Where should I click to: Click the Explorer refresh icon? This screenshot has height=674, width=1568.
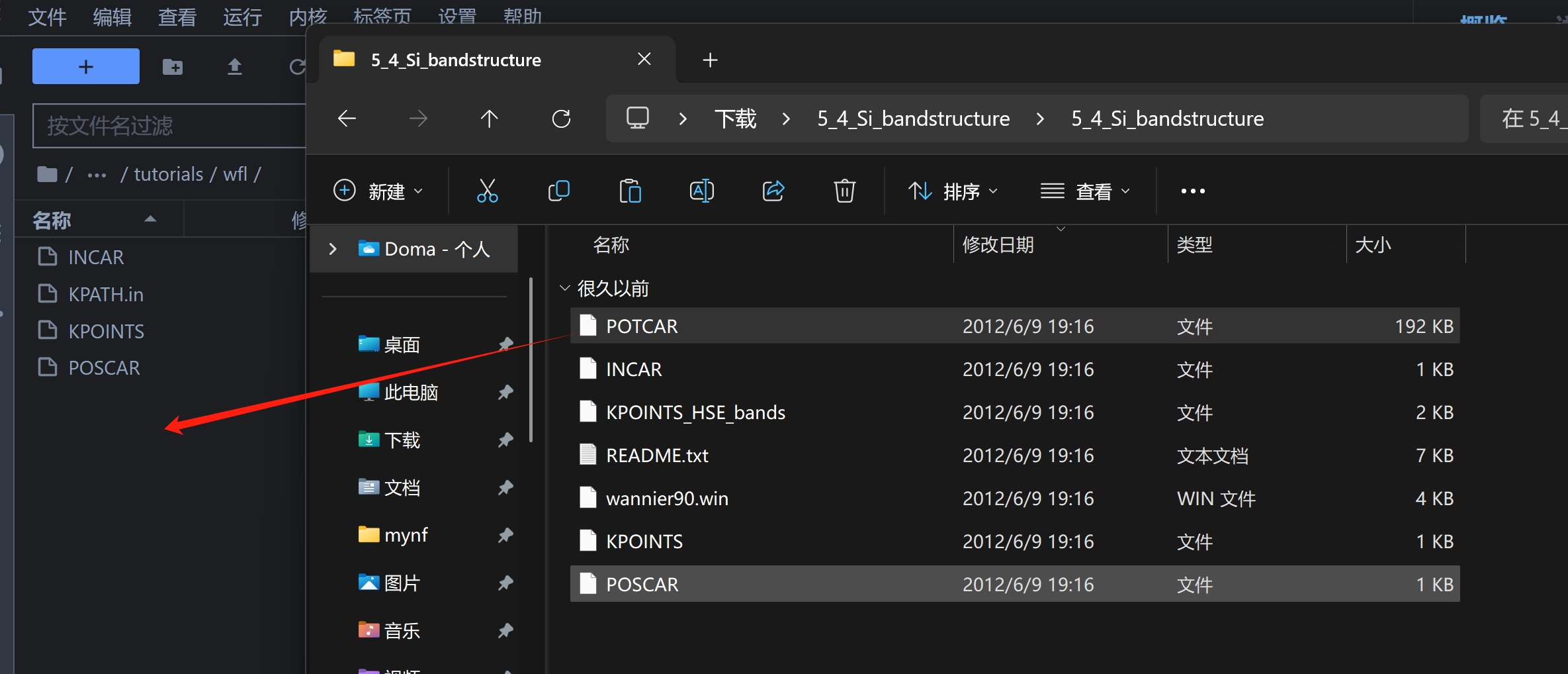(x=561, y=119)
